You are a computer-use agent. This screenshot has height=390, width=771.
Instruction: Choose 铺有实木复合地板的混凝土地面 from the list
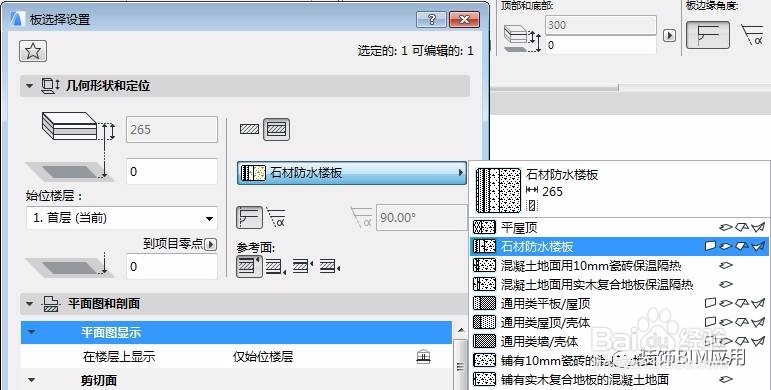pos(620,379)
